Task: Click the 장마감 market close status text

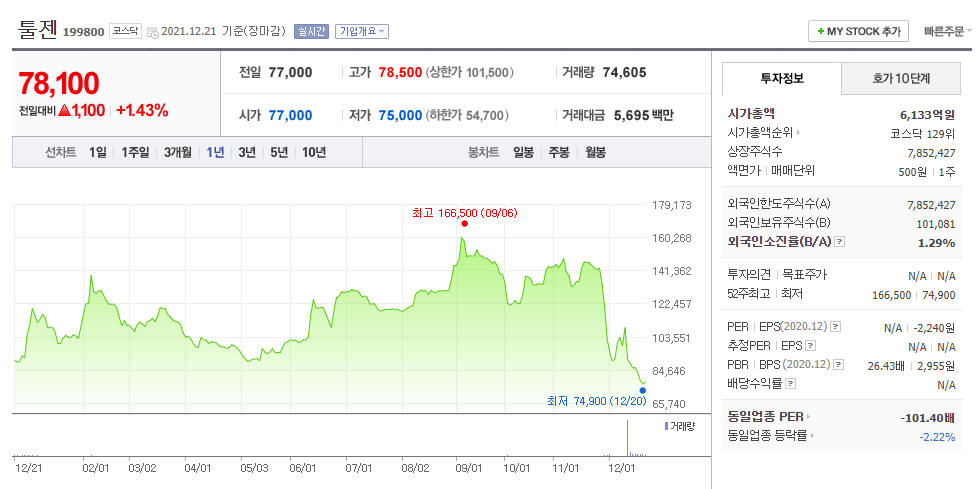Action: point(266,31)
